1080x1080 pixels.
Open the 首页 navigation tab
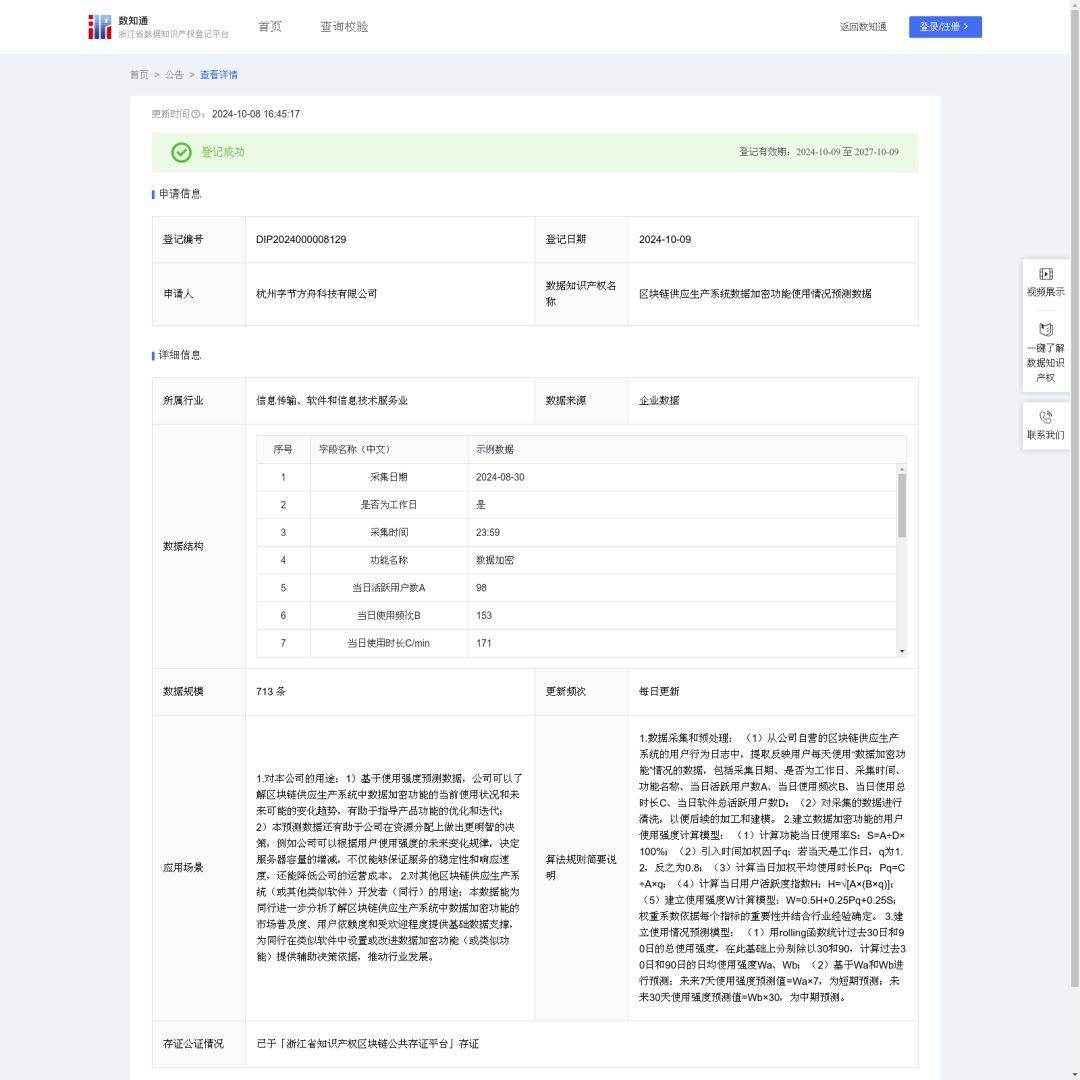coord(270,27)
